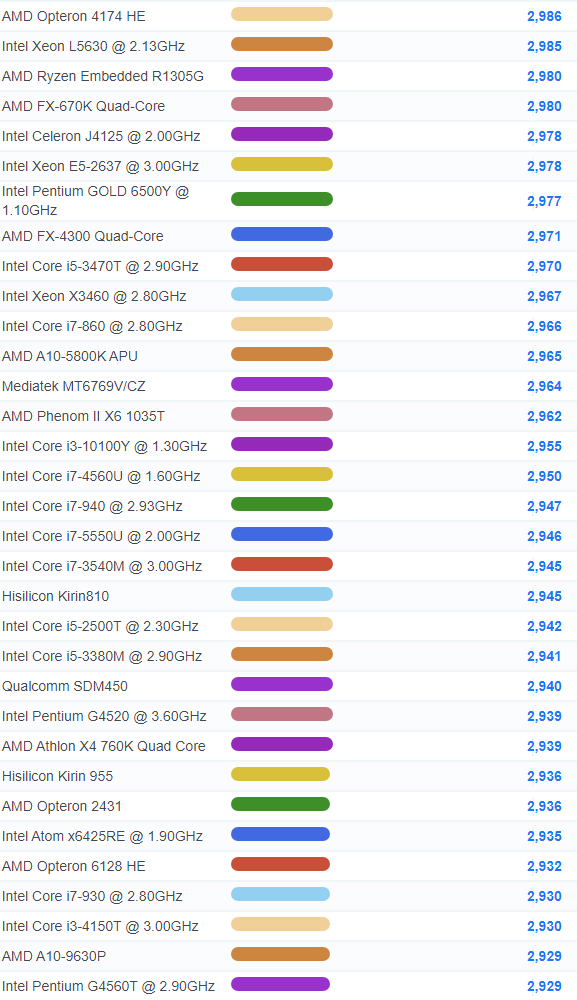Open Intel Pentium GOLD 6500Y entry
The image size is (577, 1000).
(x=96, y=200)
